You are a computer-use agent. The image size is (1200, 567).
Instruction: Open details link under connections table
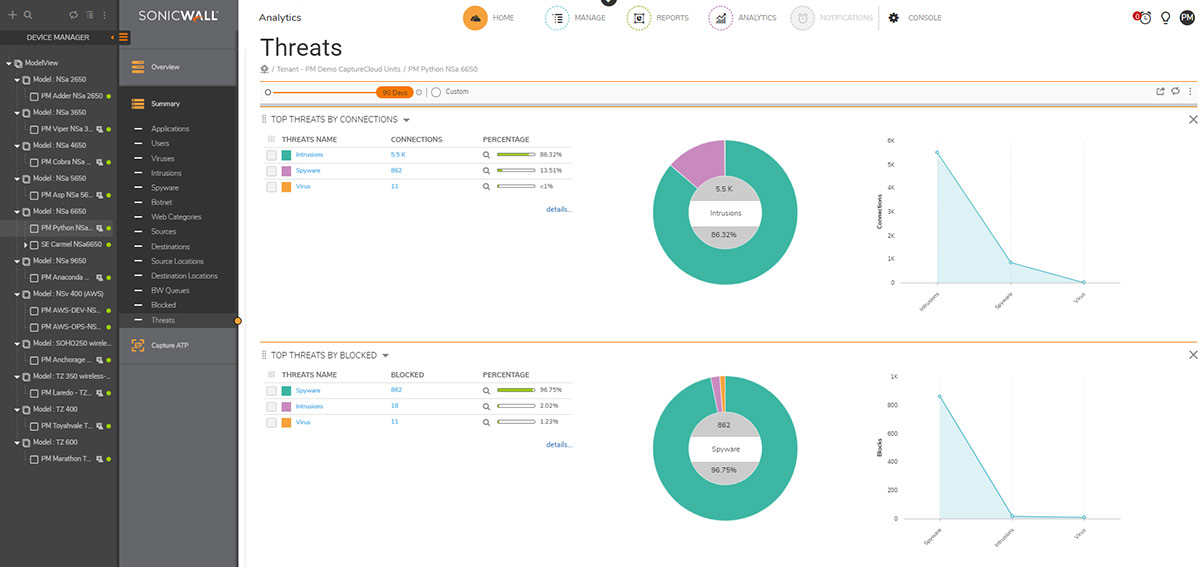[559, 209]
